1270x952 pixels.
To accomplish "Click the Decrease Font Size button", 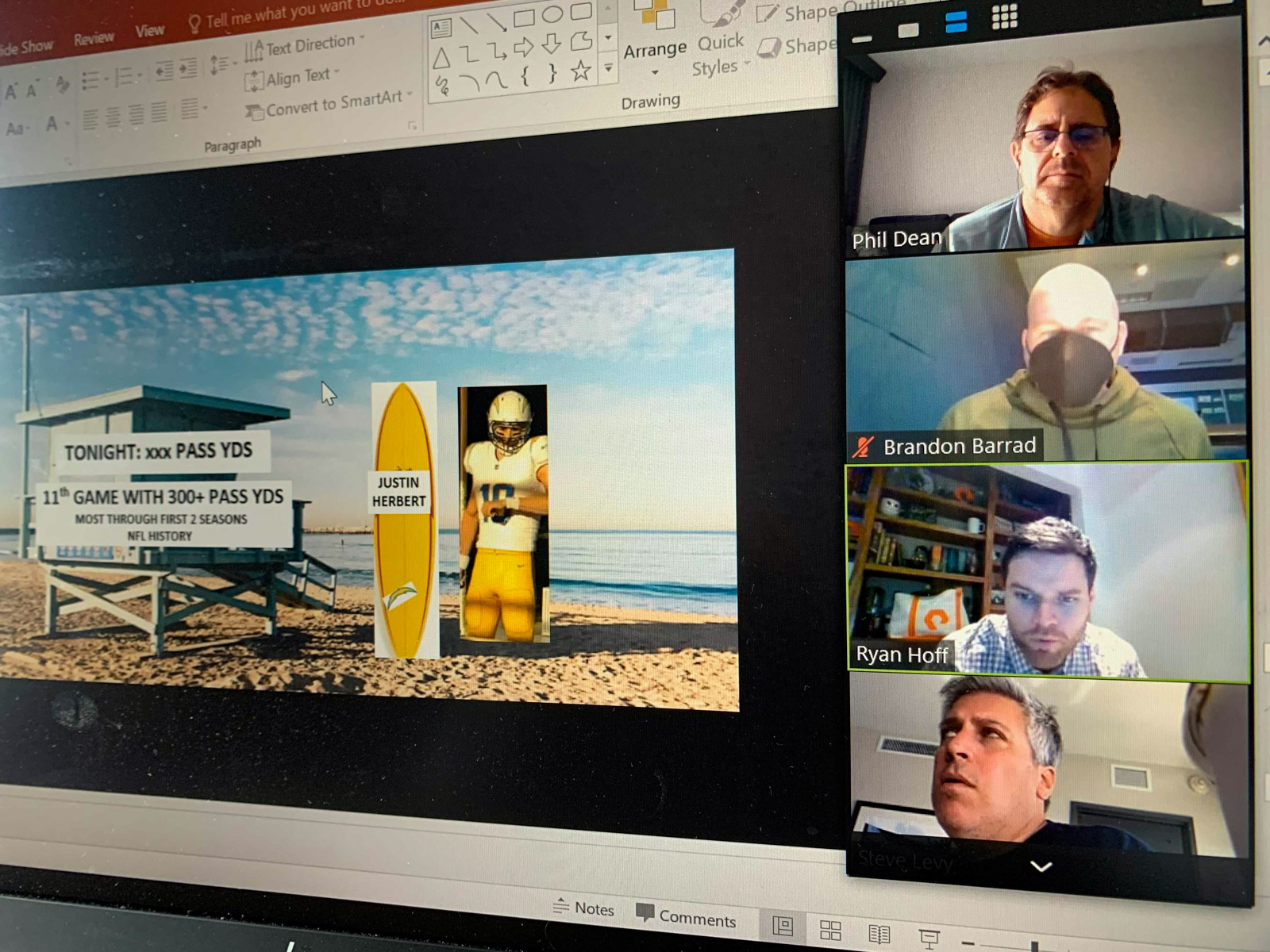I will coord(33,90).
